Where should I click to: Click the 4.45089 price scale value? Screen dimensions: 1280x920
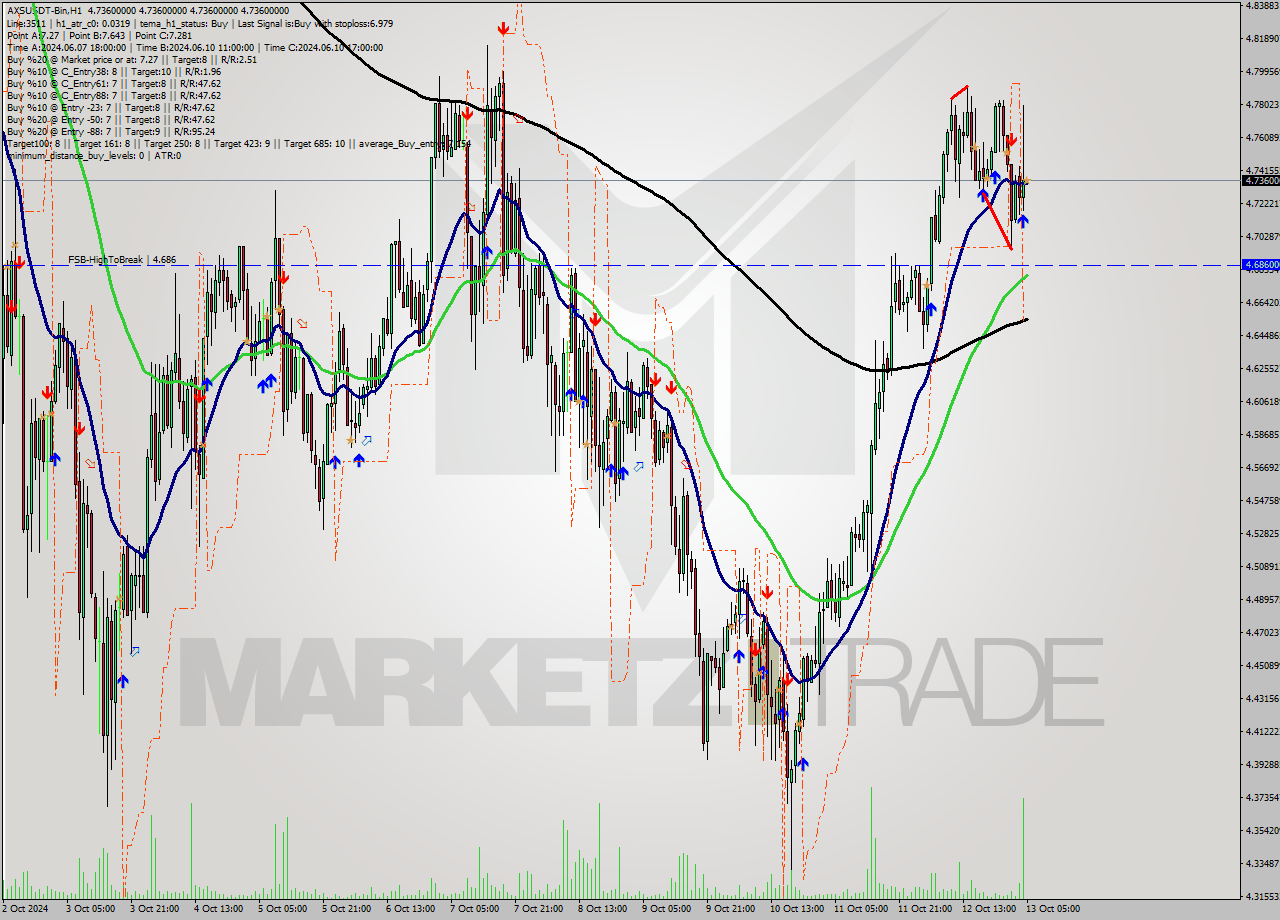(1262, 665)
